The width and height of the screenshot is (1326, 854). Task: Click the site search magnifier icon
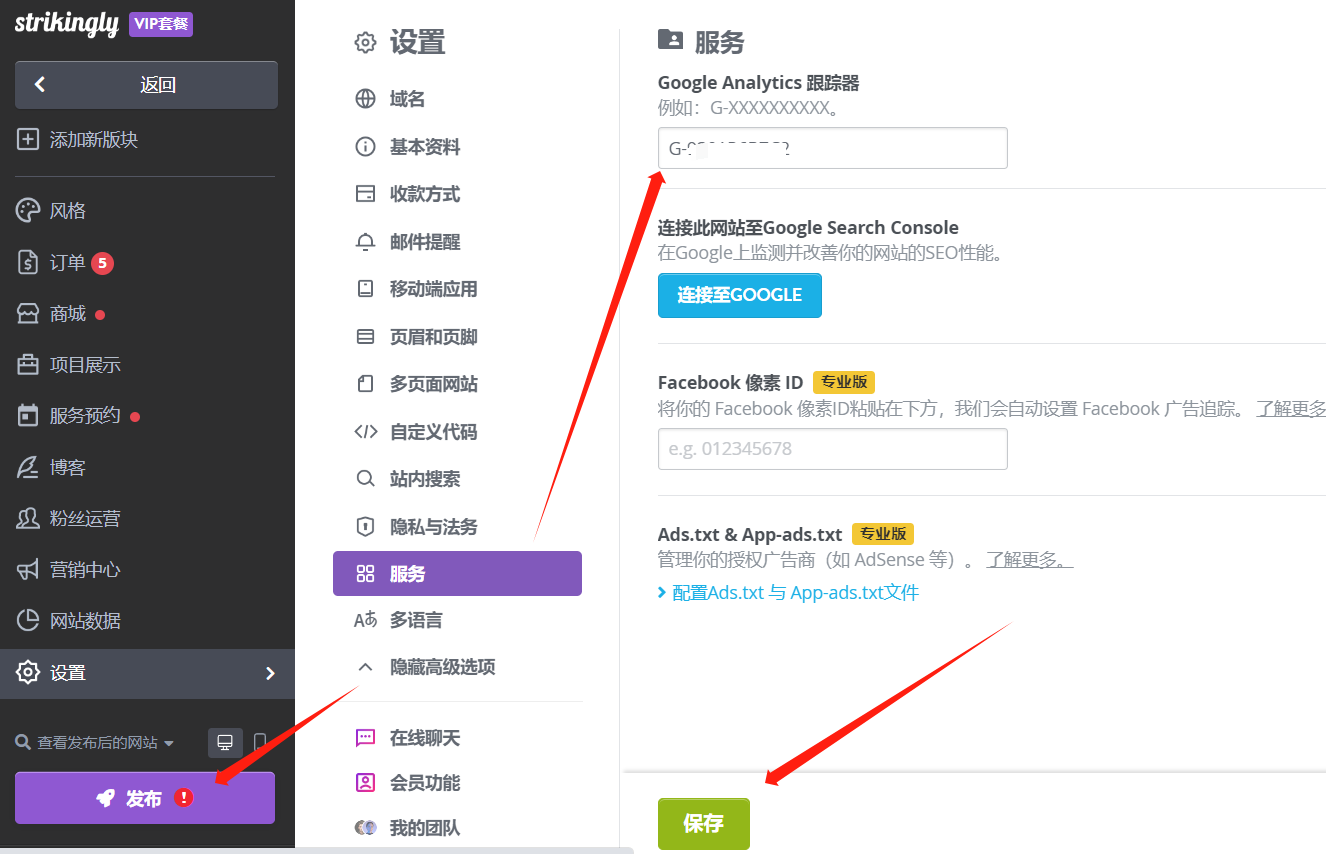click(366, 479)
